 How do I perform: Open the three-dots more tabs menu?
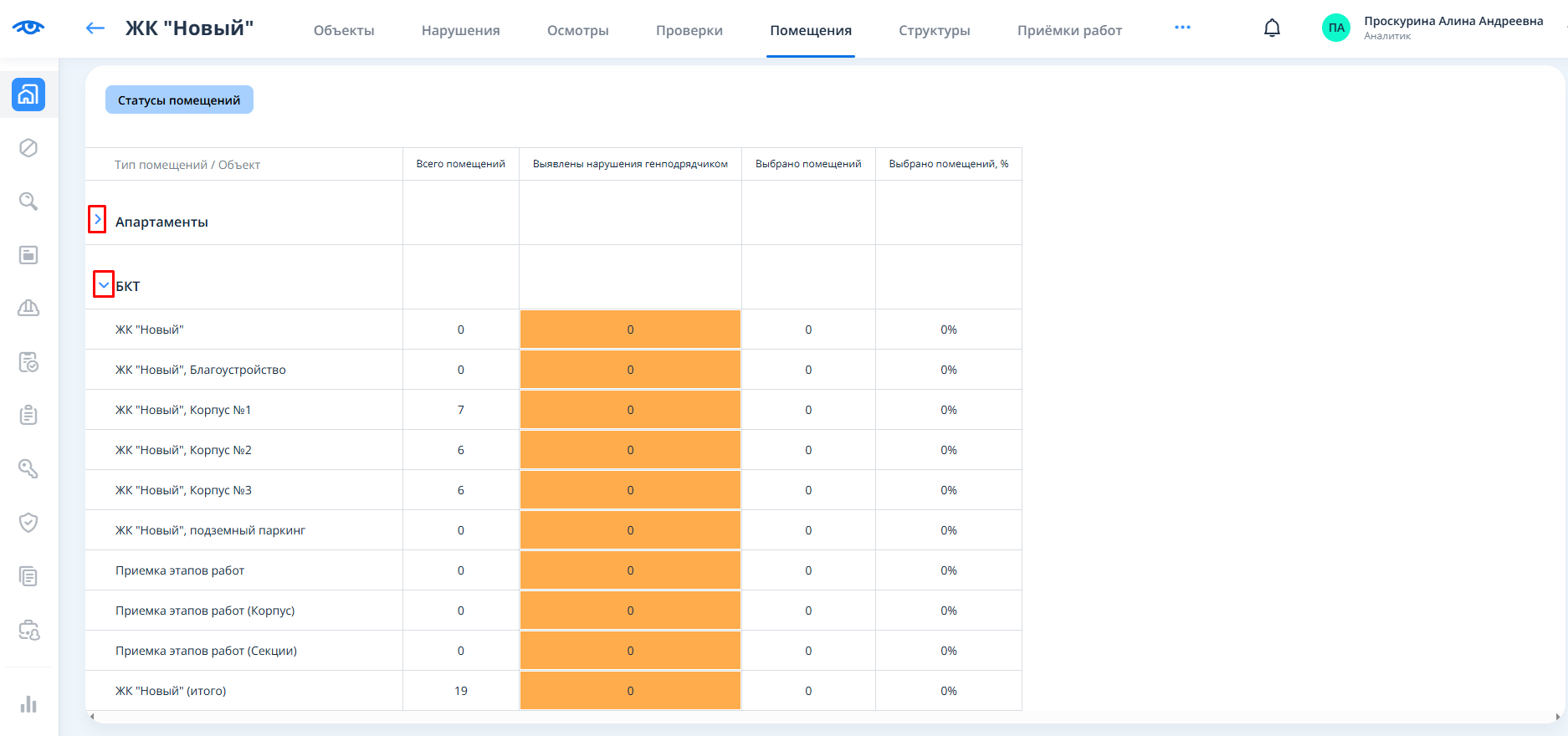click(1182, 28)
